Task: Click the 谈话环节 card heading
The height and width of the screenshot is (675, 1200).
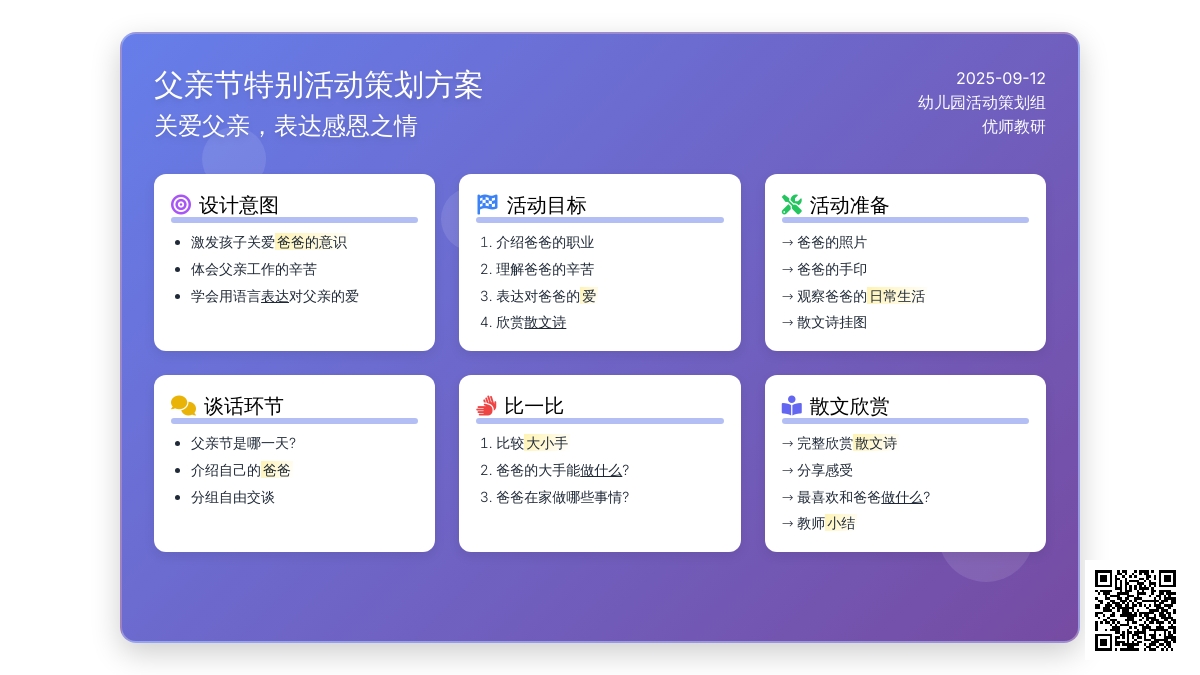Action: pyautogui.click(x=244, y=406)
